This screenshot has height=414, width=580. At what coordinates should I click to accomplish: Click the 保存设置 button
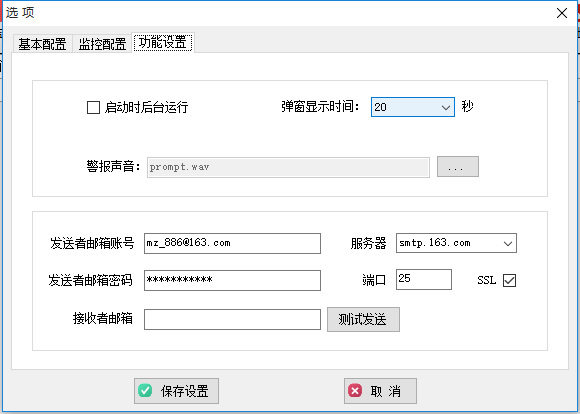(x=176, y=391)
